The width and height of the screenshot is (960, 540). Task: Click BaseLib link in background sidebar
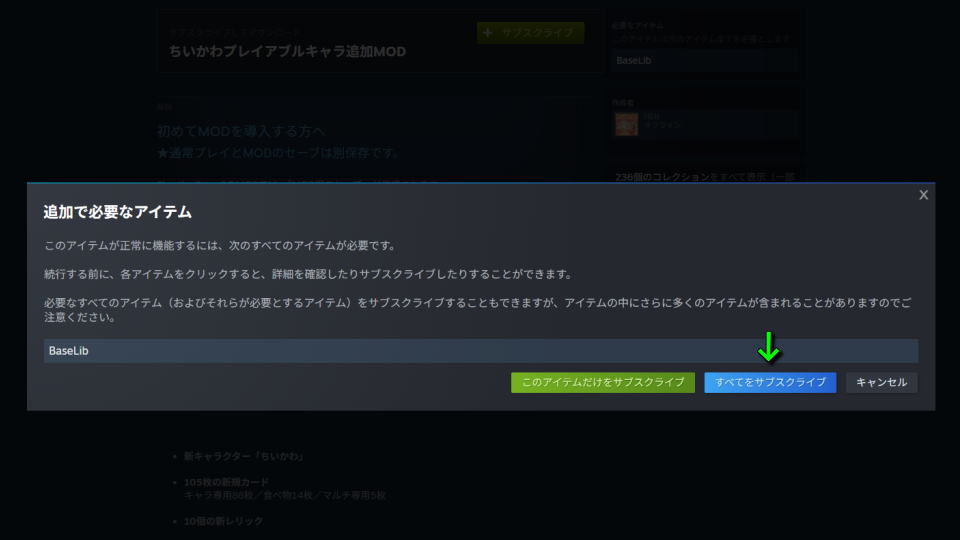coord(634,61)
